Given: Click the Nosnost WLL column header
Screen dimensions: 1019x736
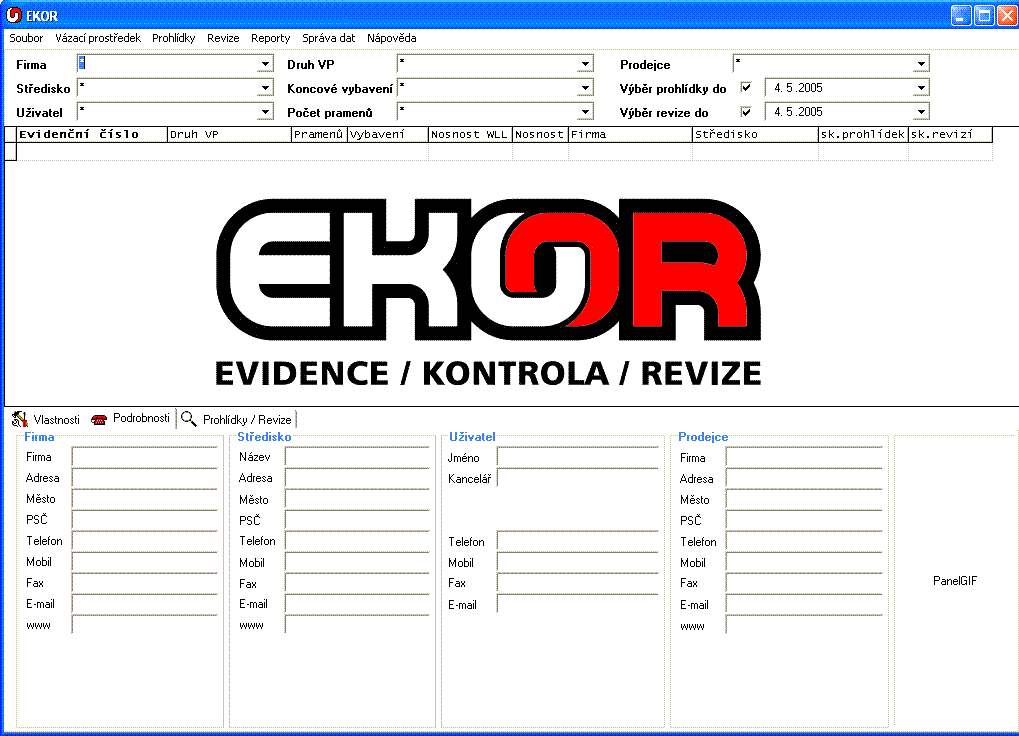Looking at the screenshot, I should click(469, 134).
